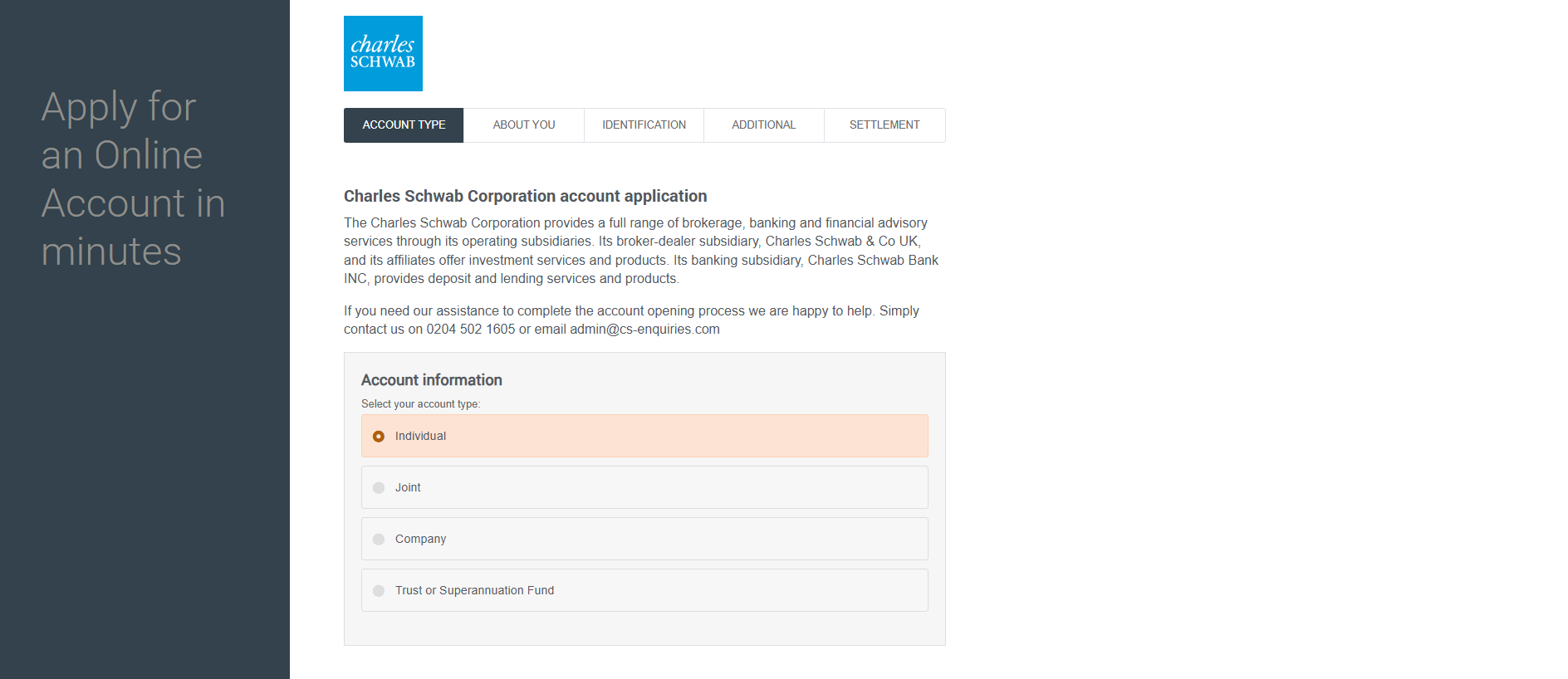Click the Charles Schwab logo

pos(383,53)
